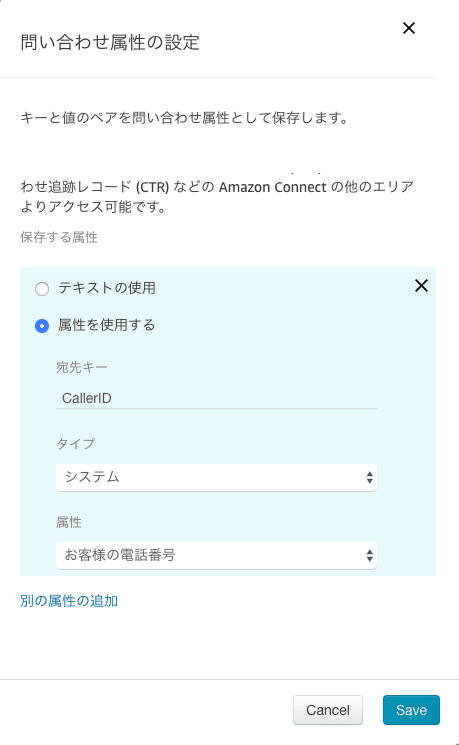Select the テキストの使用 radio button
The height and width of the screenshot is (745, 459).
click(x=42, y=289)
